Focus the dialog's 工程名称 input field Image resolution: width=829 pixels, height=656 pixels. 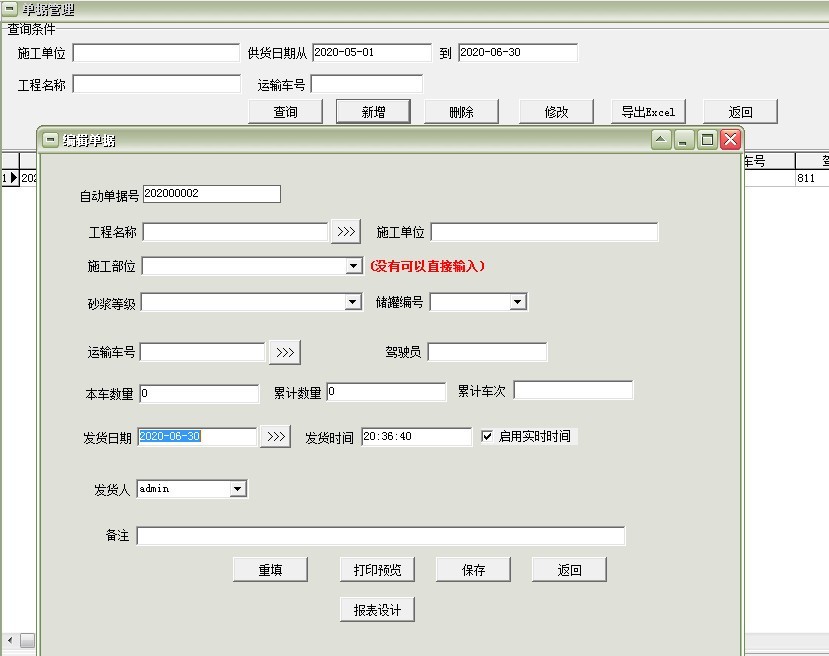point(236,232)
